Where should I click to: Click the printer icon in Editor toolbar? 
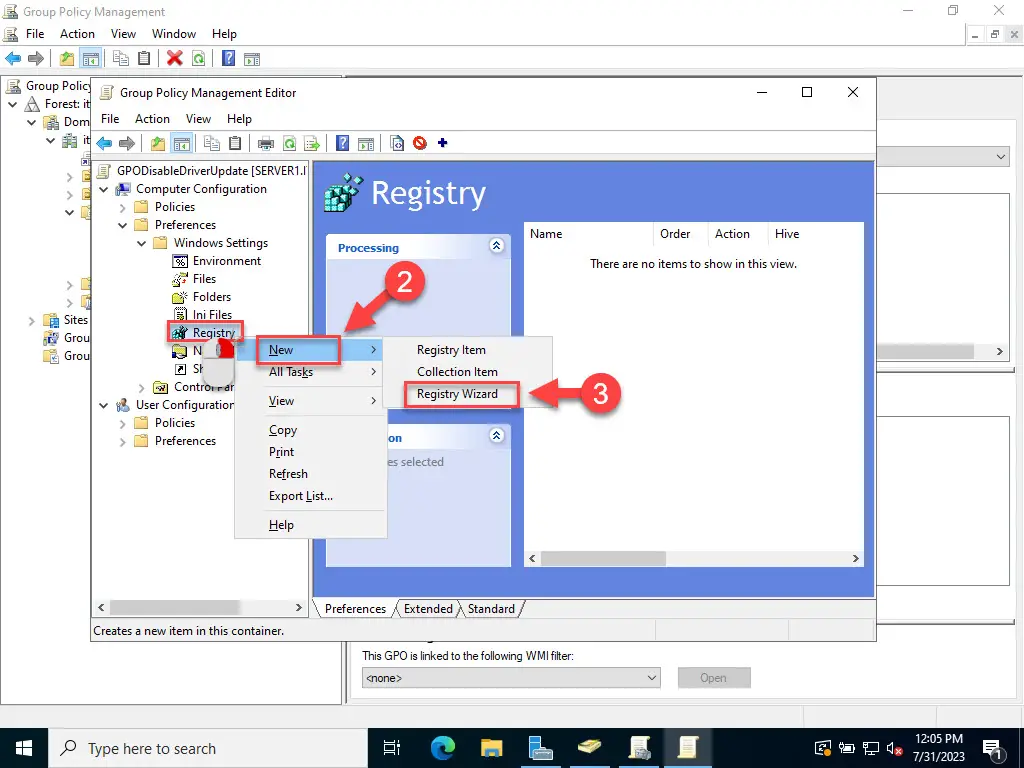tap(266, 143)
